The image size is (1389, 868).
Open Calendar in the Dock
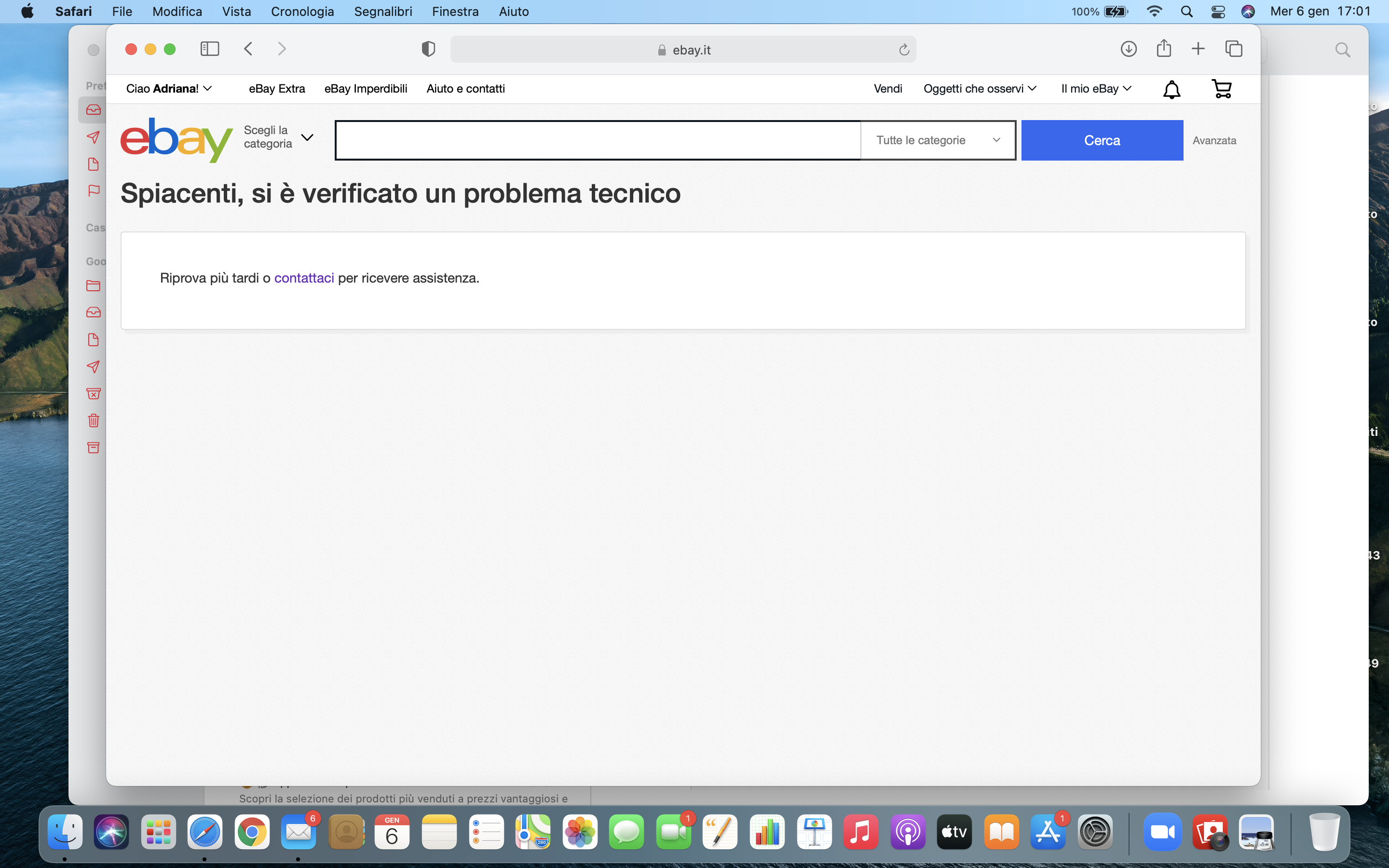pyautogui.click(x=392, y=832)
